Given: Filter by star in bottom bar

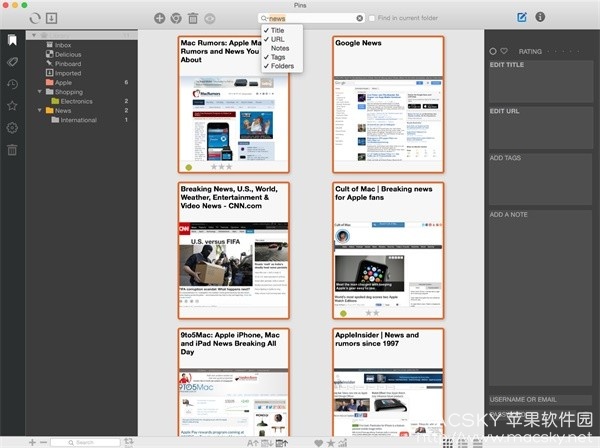Looking at the screenshot, I should (x=331, y=443).
